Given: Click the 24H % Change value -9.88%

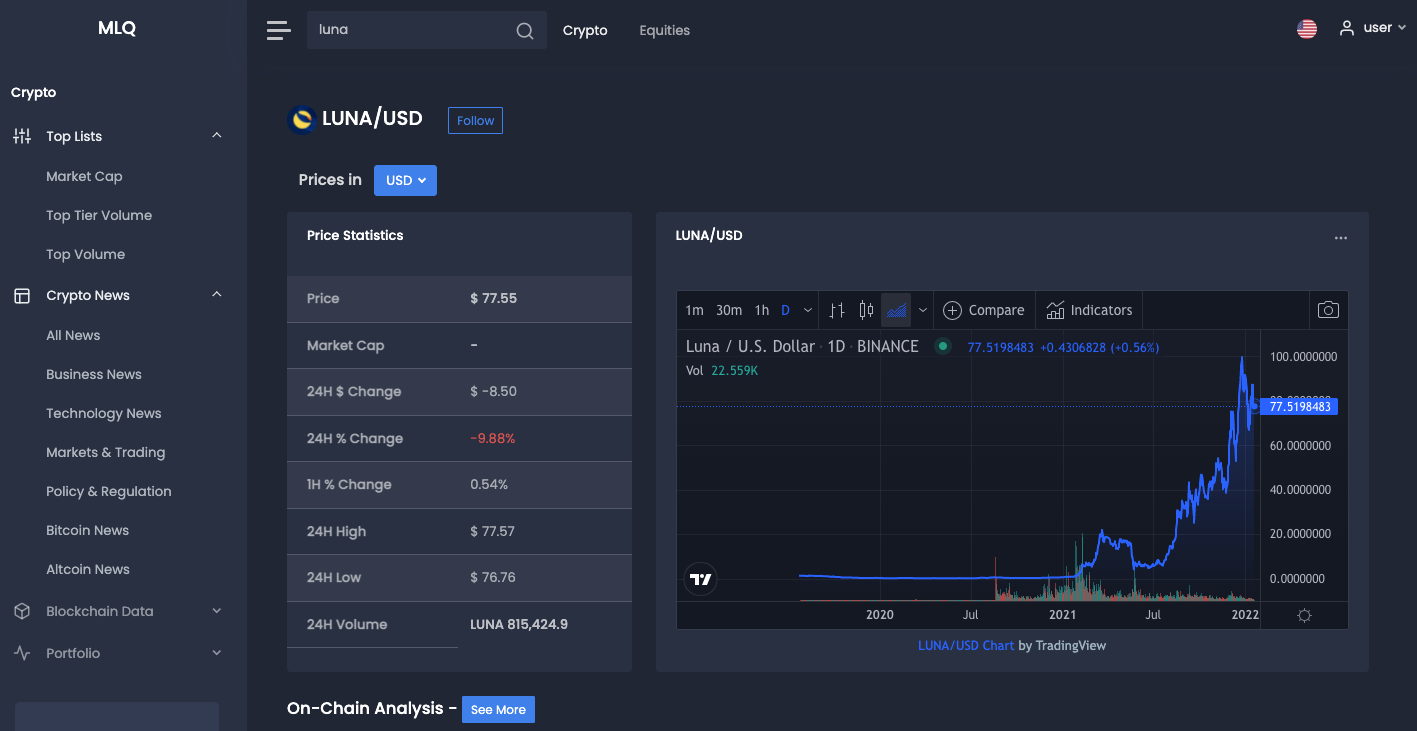Looking at the screenshot, I should pos(492,438).
